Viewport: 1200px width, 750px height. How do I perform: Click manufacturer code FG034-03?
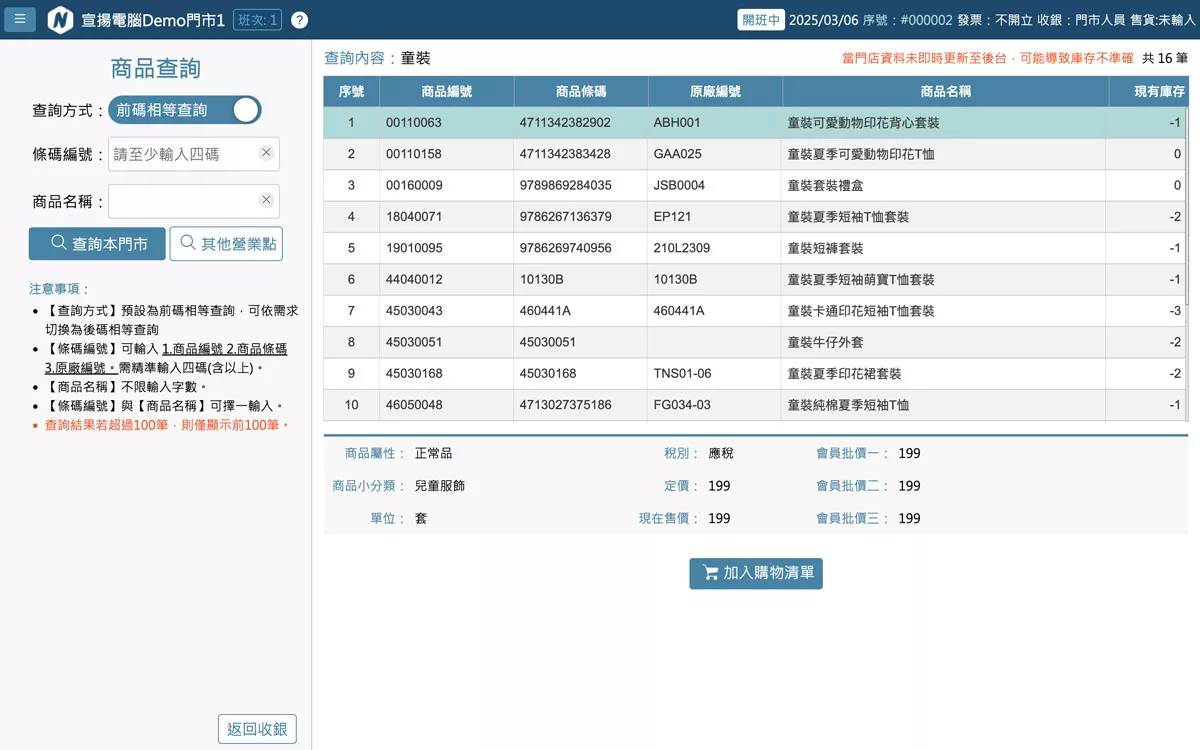[x=682, y=405]
